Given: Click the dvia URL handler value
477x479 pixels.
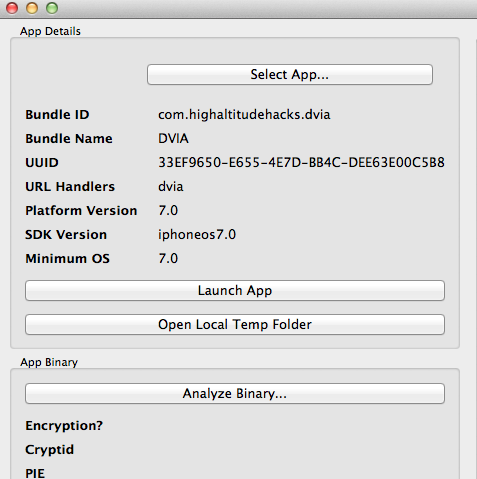Looking at the screenshot, I should [x=171, y=187].
